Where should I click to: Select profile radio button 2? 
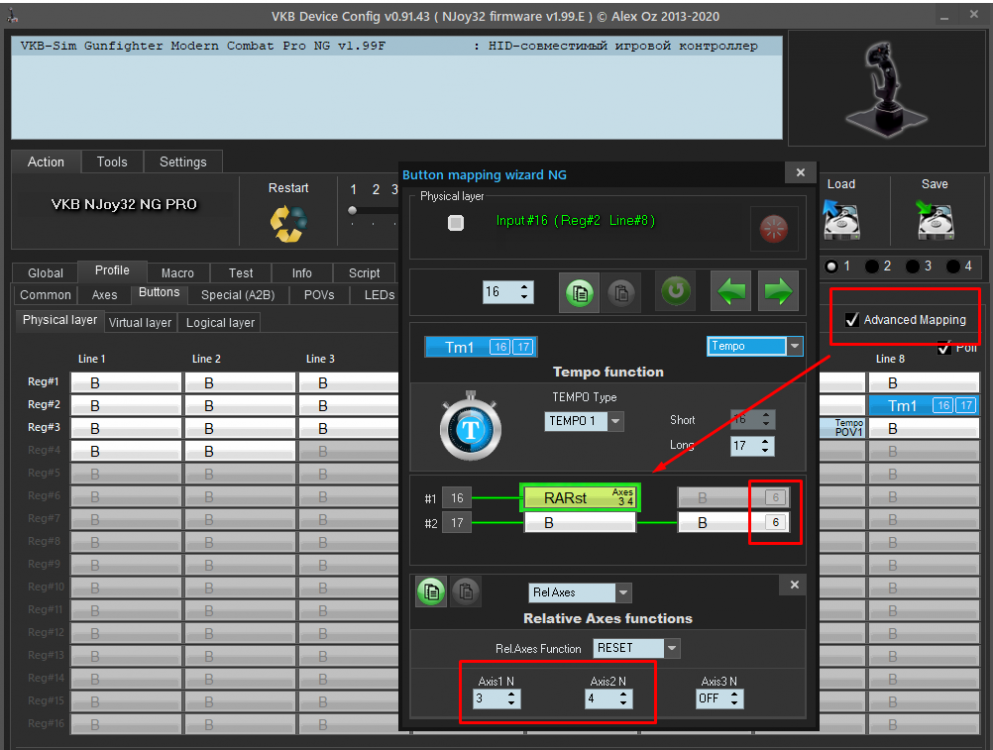[873, 266]
